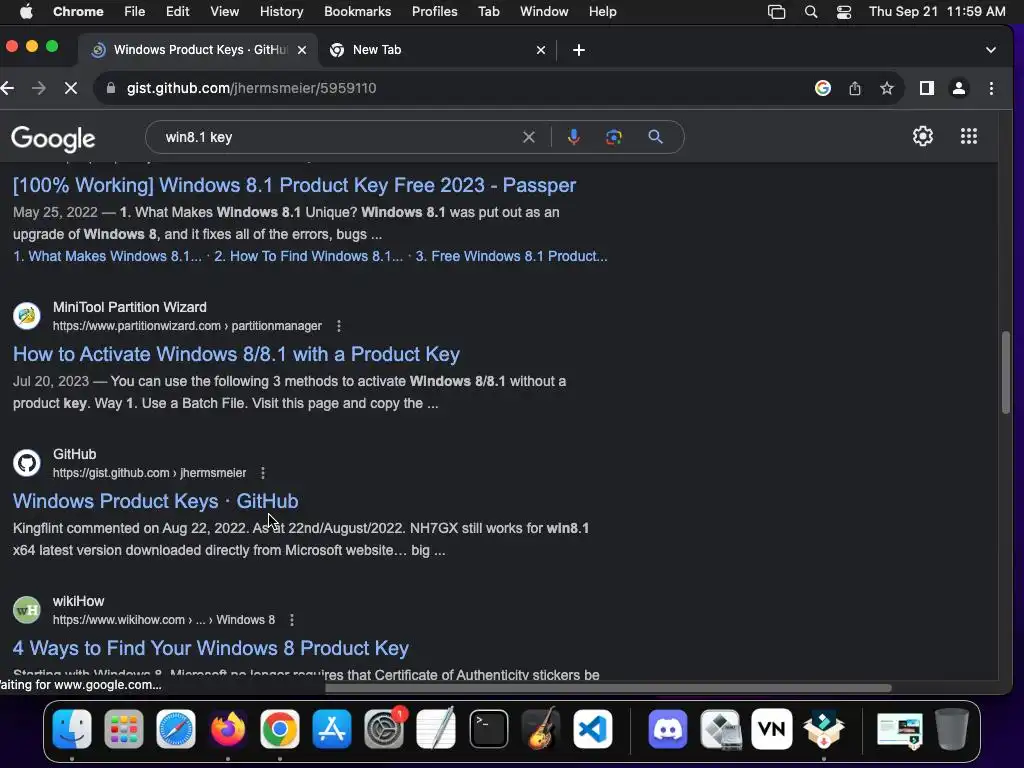The width and height of the screenshot is (1024, 768).
Task: Expand the tab search dropdown arrow
Action: point(991,50)
